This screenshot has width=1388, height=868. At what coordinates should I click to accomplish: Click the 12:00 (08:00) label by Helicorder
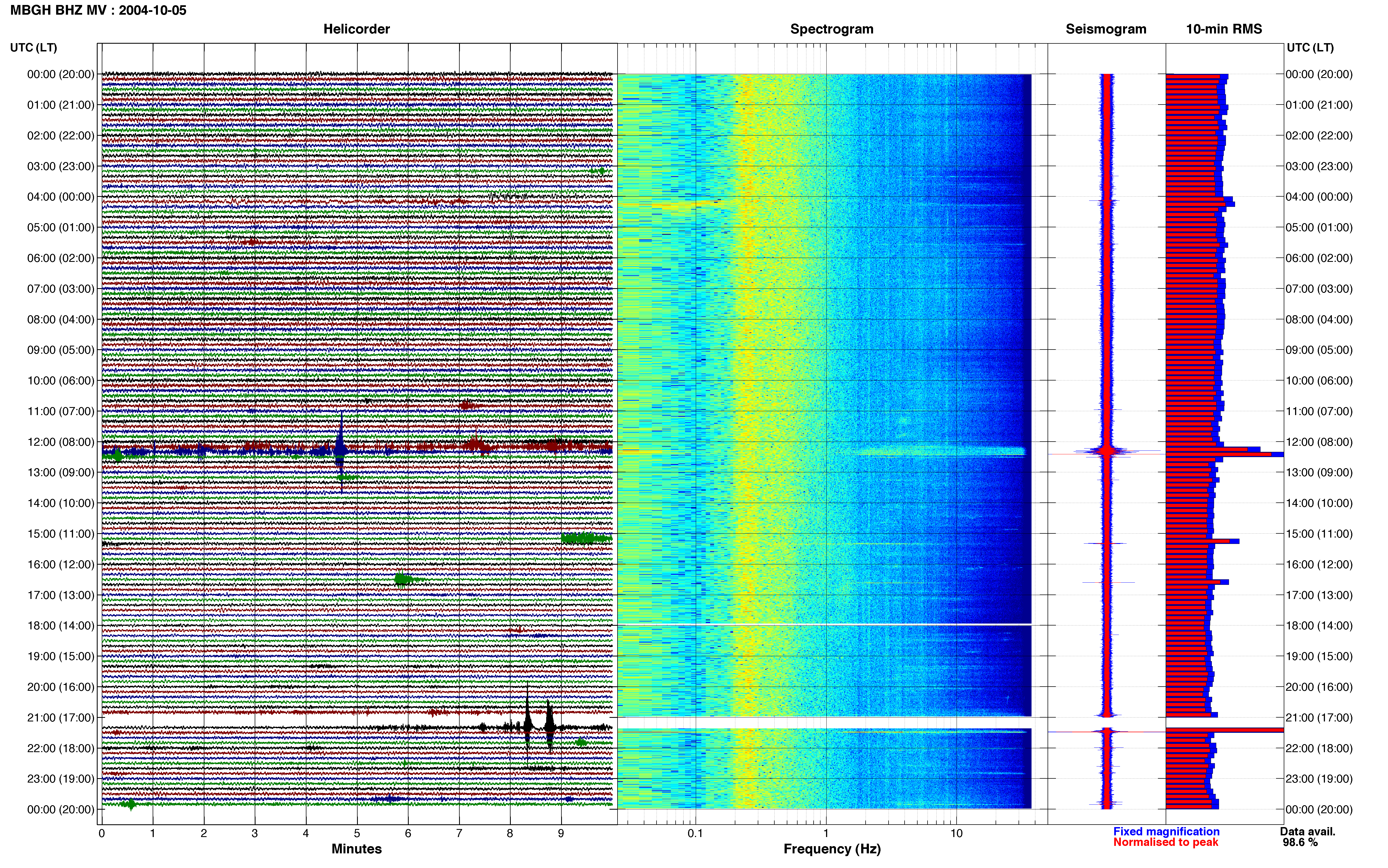(61, 442)
